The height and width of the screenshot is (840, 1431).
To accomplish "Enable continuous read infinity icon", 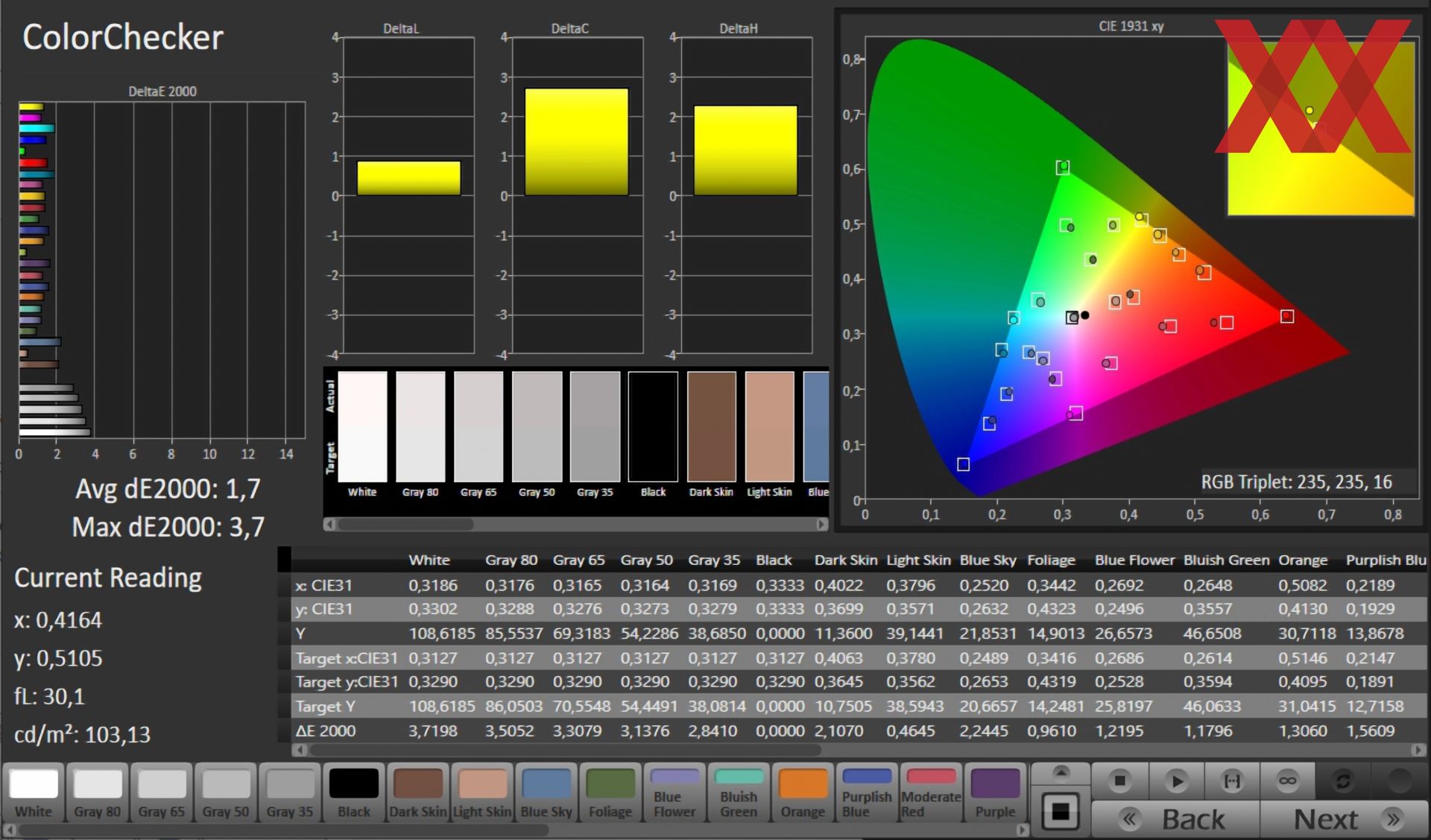I will click(1287, 781).
